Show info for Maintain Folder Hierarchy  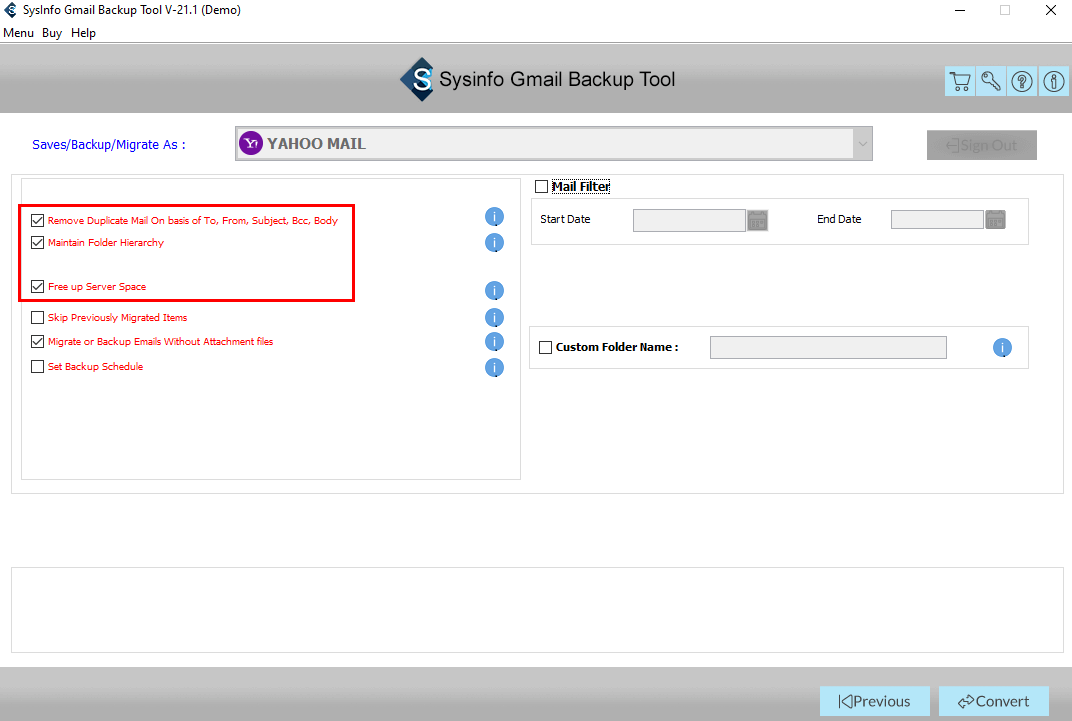coord(494,243)
